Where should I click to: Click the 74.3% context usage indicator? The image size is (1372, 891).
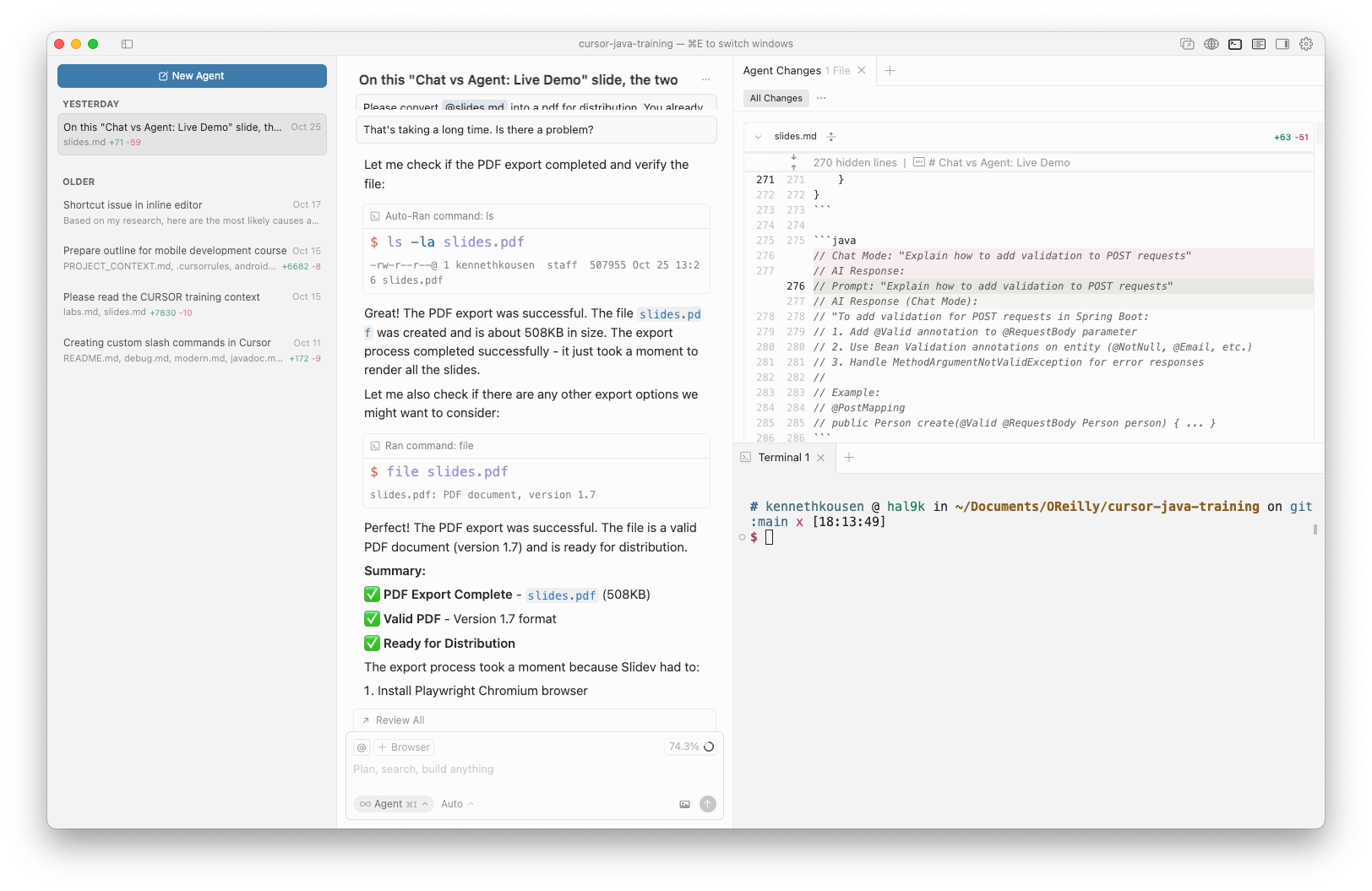click(691, 747)
